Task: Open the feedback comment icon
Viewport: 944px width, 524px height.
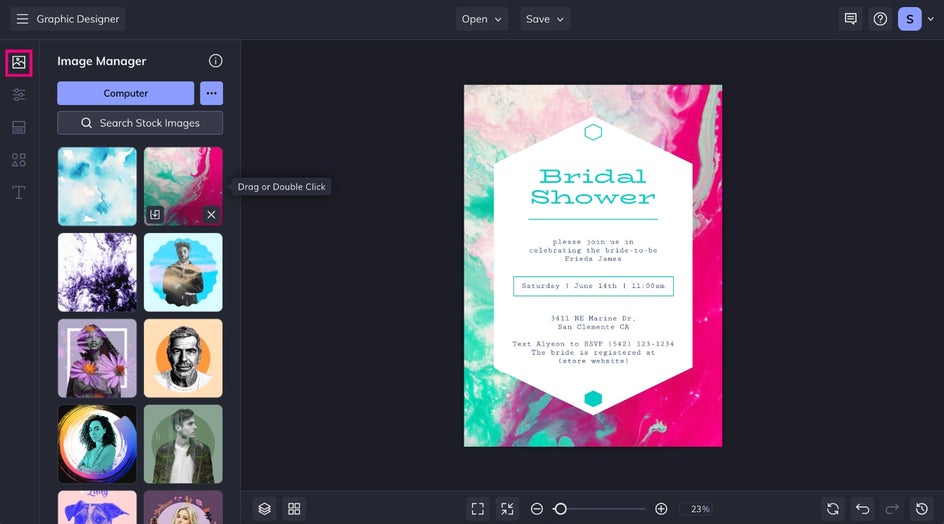Action: pos(851,19)
